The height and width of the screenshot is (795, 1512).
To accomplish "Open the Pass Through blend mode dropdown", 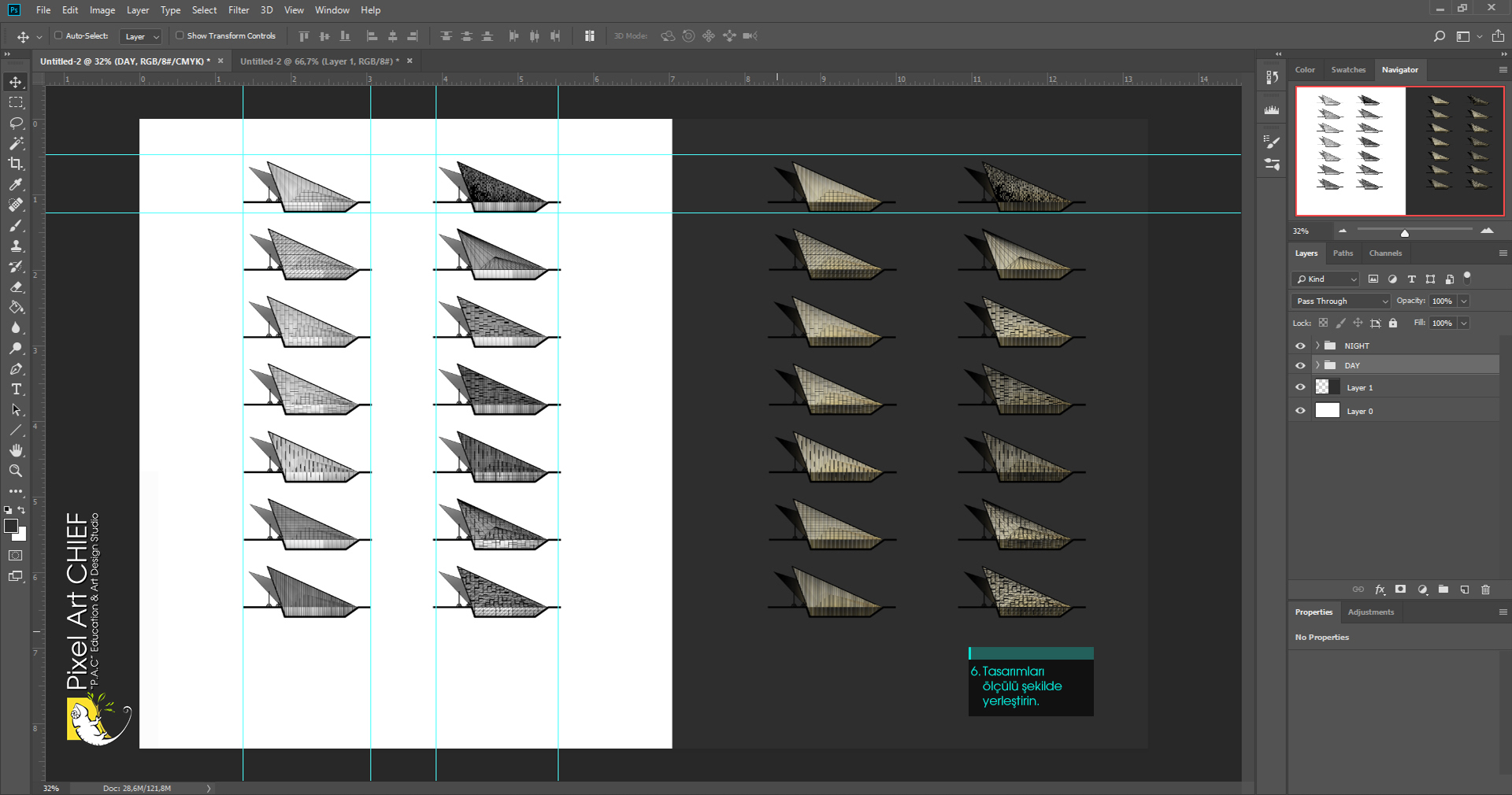I will pyautogui.click(x=1341, y=301).
